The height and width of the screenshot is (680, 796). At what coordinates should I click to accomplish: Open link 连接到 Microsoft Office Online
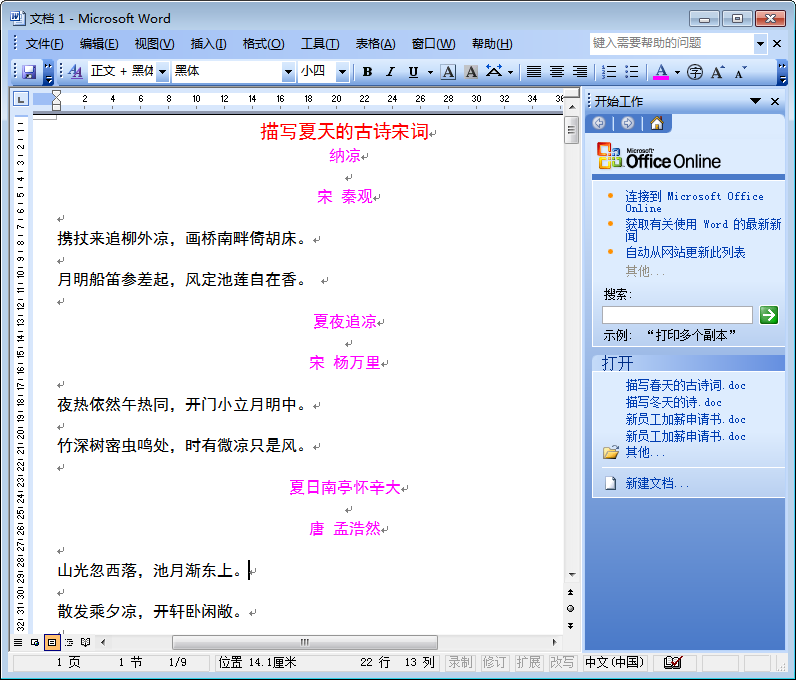[694, 202]
